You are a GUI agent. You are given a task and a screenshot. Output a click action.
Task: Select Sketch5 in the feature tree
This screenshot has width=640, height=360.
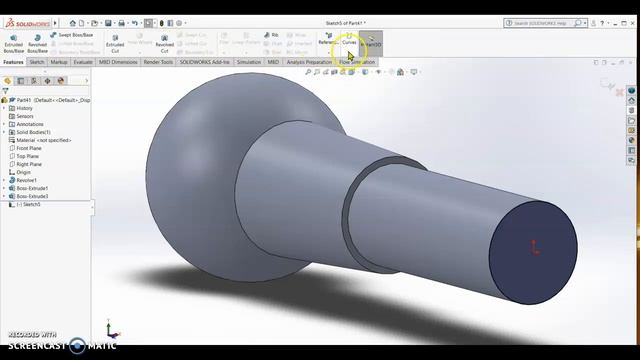[24, 204]
